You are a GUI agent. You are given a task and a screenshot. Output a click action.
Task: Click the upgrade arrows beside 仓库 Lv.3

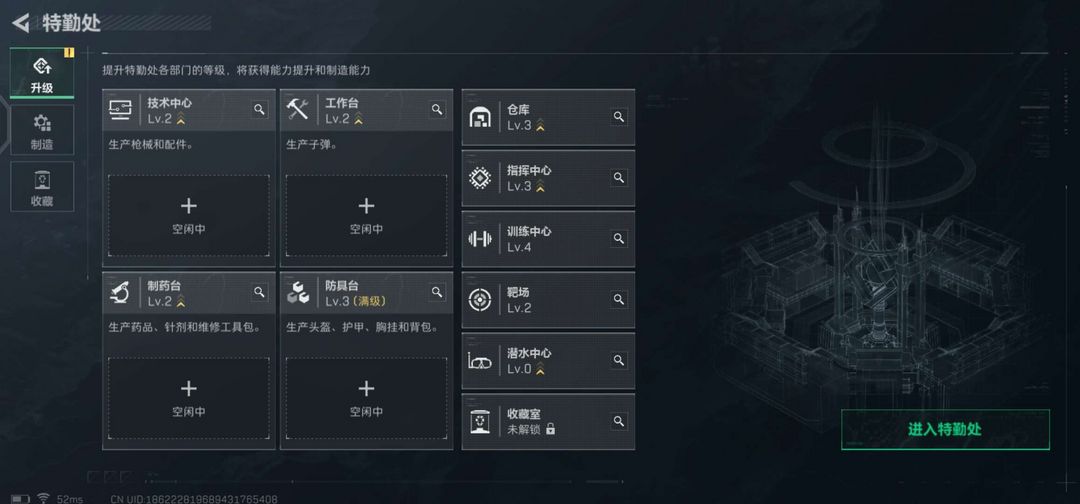click(x=540, y=125)
